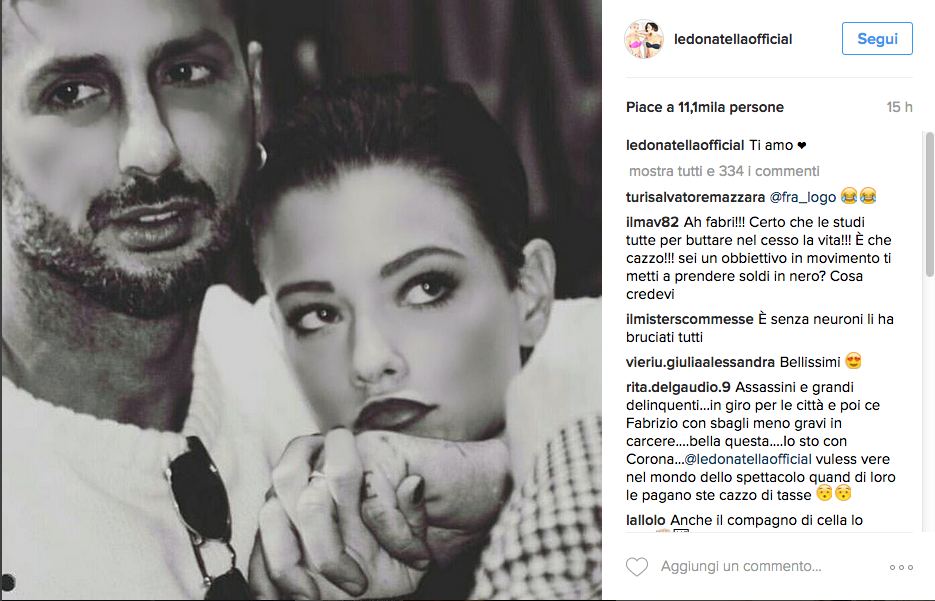Open ledonatellaofficial username in header
Screen dimensions: 935x601
click(733, 39)
